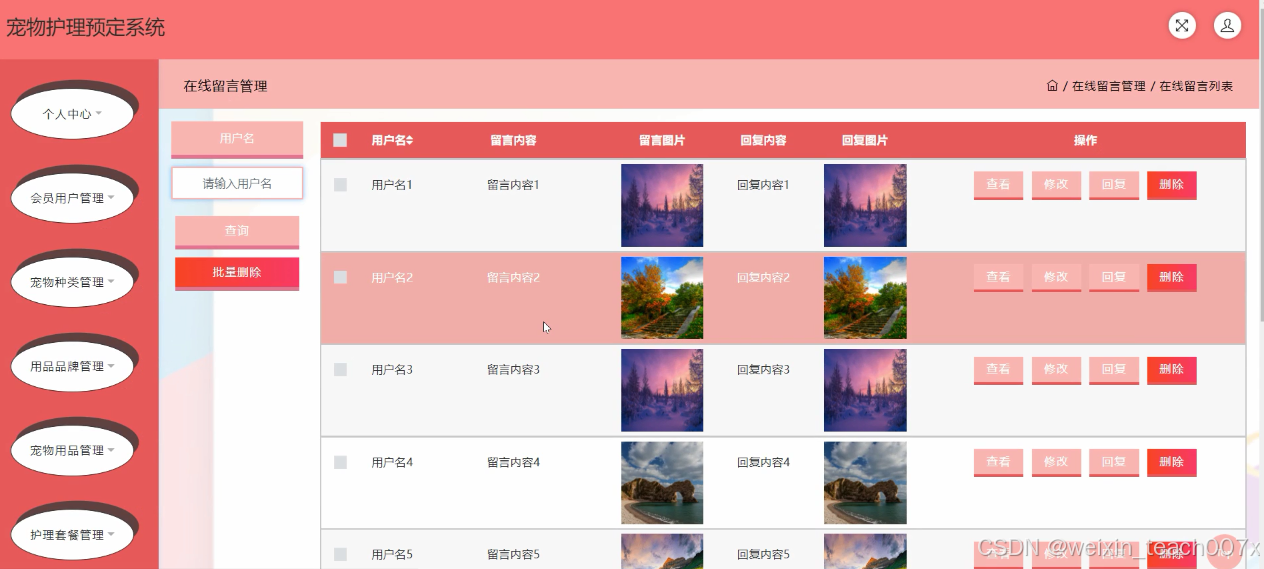1264x569 pixels.
Task: Click the 留言内容1 cell
Action: click(513, 185)
